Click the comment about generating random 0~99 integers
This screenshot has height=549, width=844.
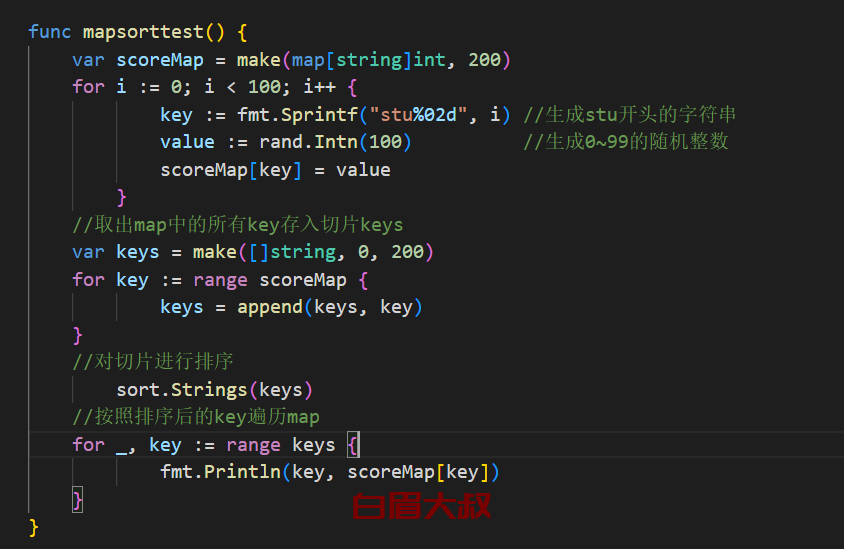coord(626,142)
